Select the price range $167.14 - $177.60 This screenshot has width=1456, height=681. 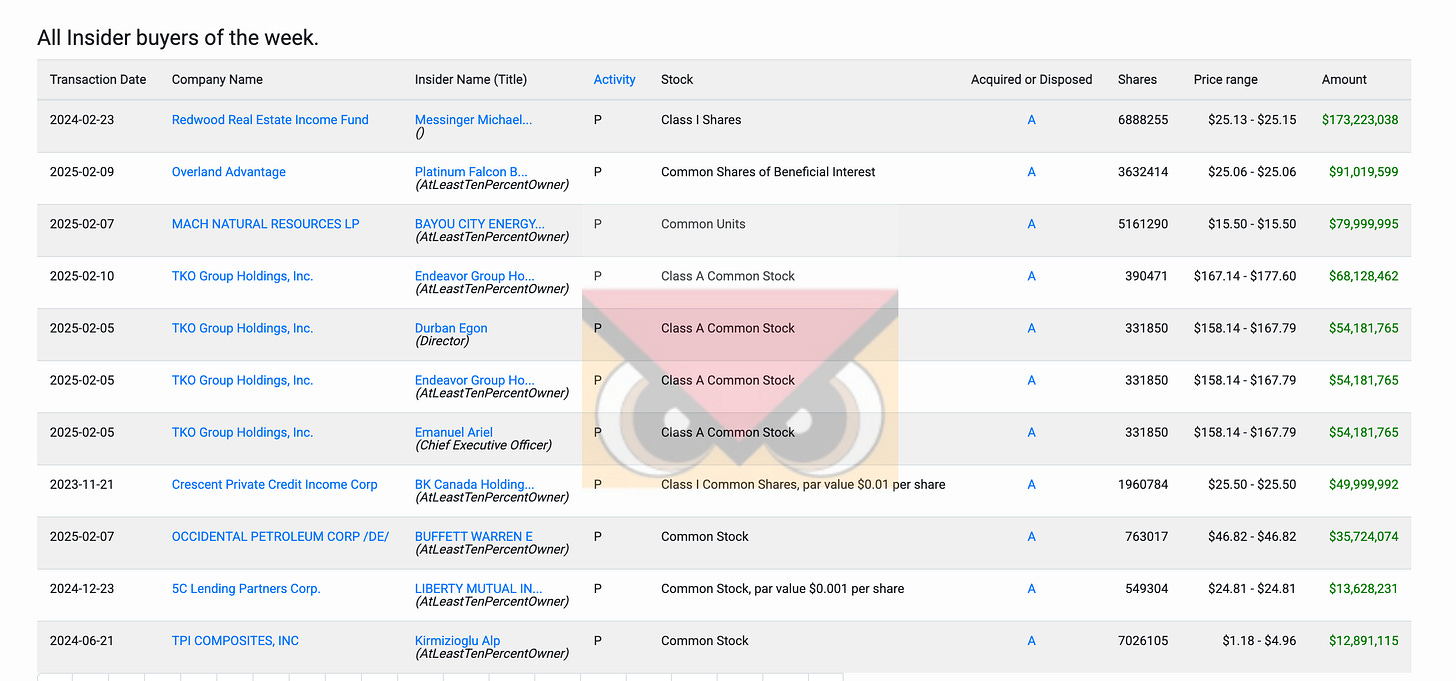tap(1245, 275)
